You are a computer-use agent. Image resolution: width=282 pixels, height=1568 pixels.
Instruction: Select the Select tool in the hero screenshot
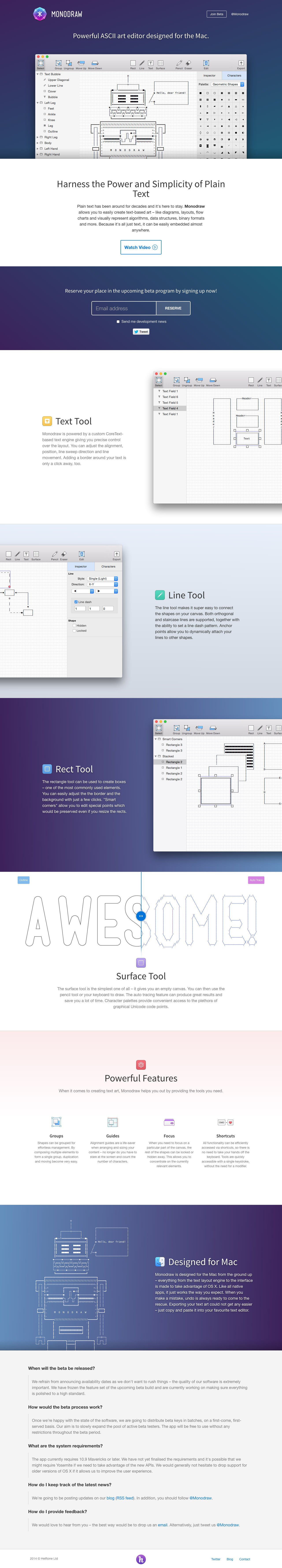point(41,65)
